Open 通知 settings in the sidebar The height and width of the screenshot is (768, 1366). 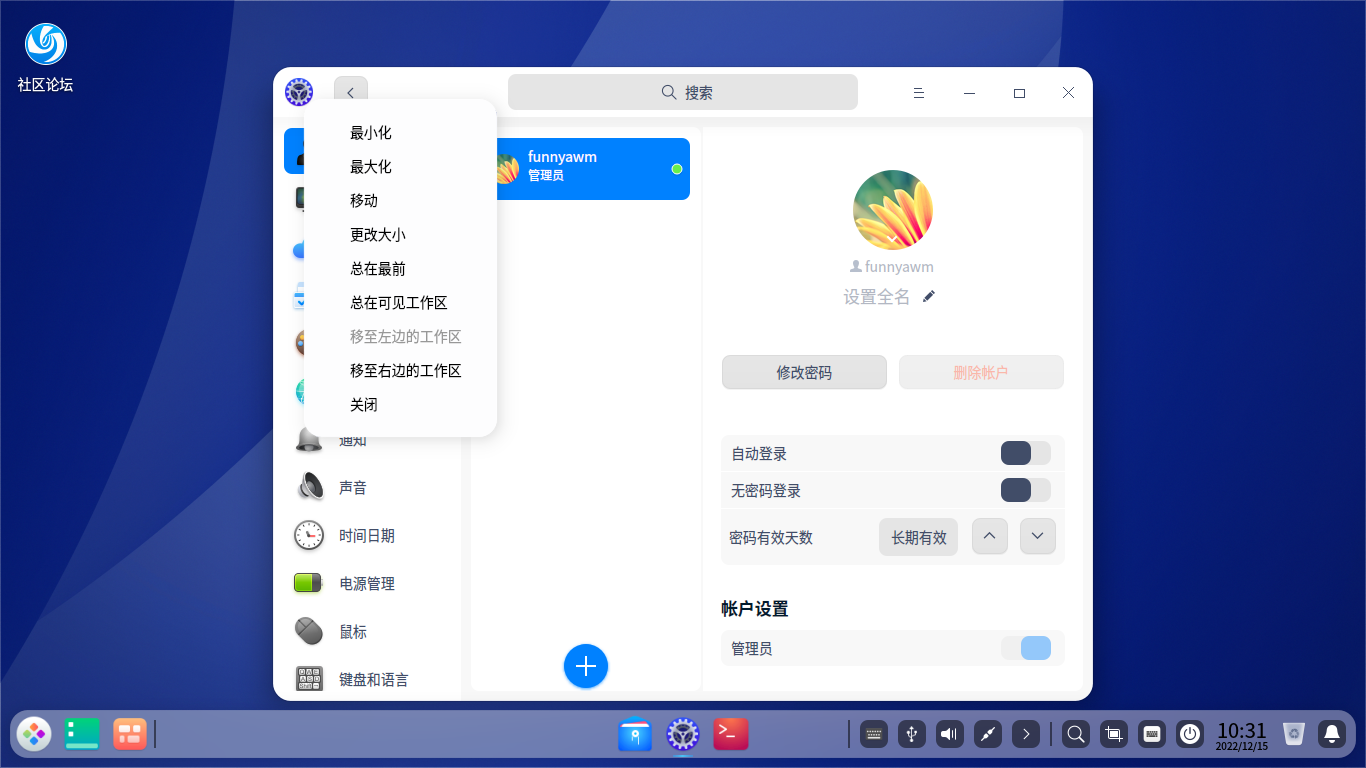[x=352, y=440]
